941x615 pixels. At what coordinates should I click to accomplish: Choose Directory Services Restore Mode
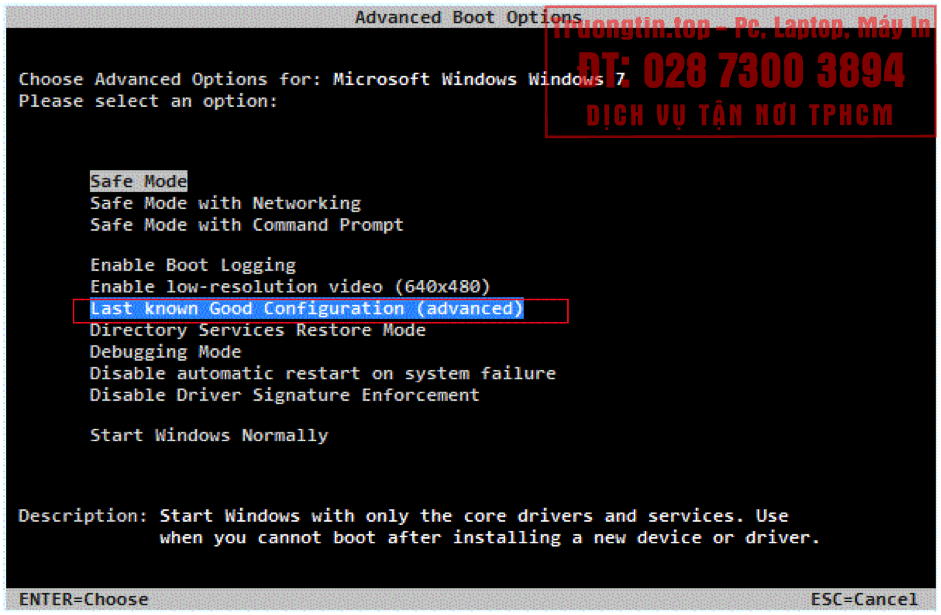257,330
